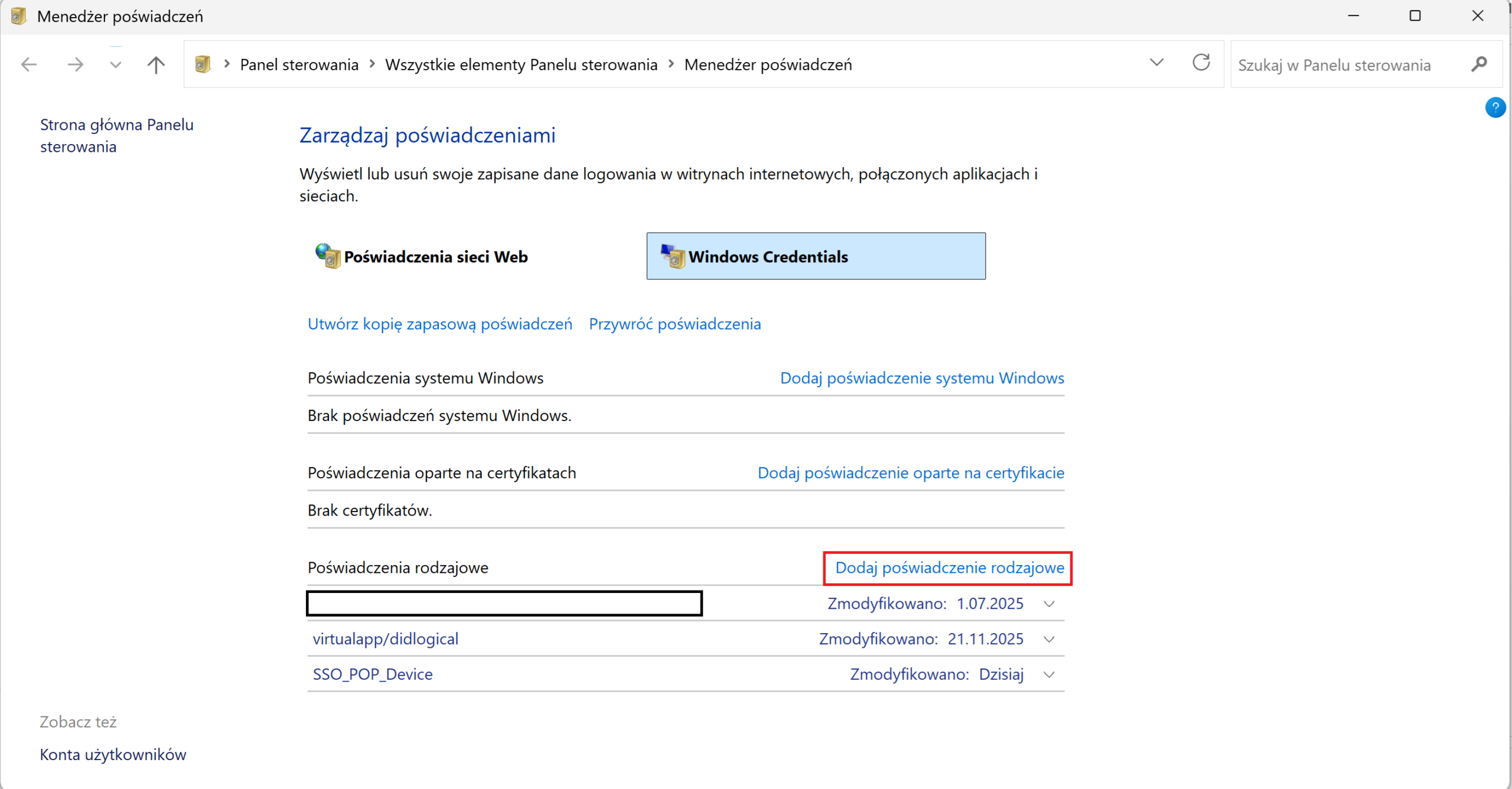Refresh the Credential Manager page

(1201, 63)
